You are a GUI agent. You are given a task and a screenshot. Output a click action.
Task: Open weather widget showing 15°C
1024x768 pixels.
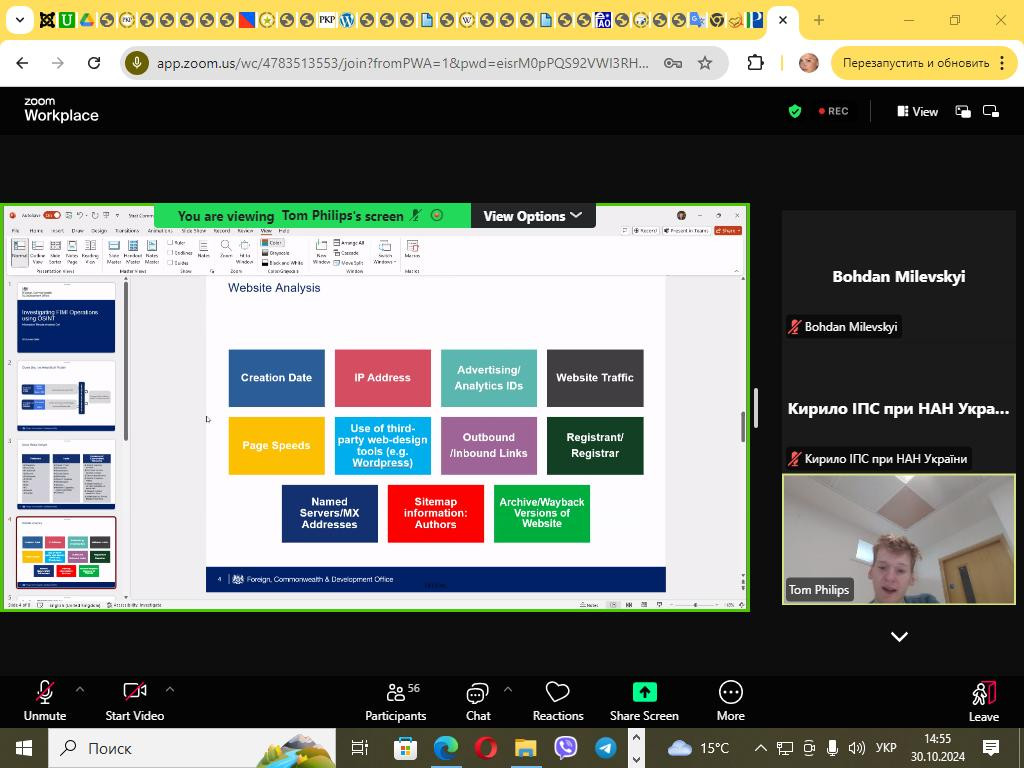pos(698,748)
